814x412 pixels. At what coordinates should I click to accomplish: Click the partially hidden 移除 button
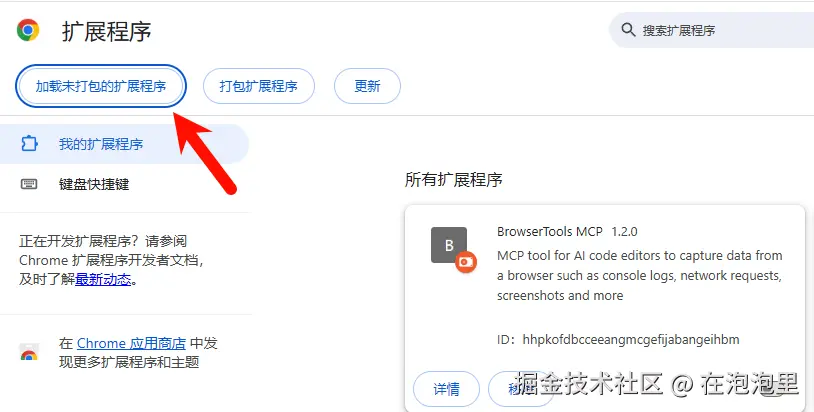[x=520, y=389]
